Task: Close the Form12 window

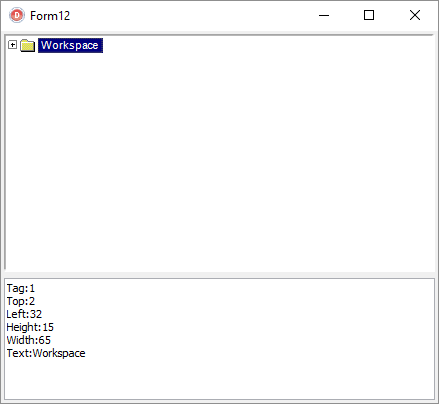Action: (415, 15)
